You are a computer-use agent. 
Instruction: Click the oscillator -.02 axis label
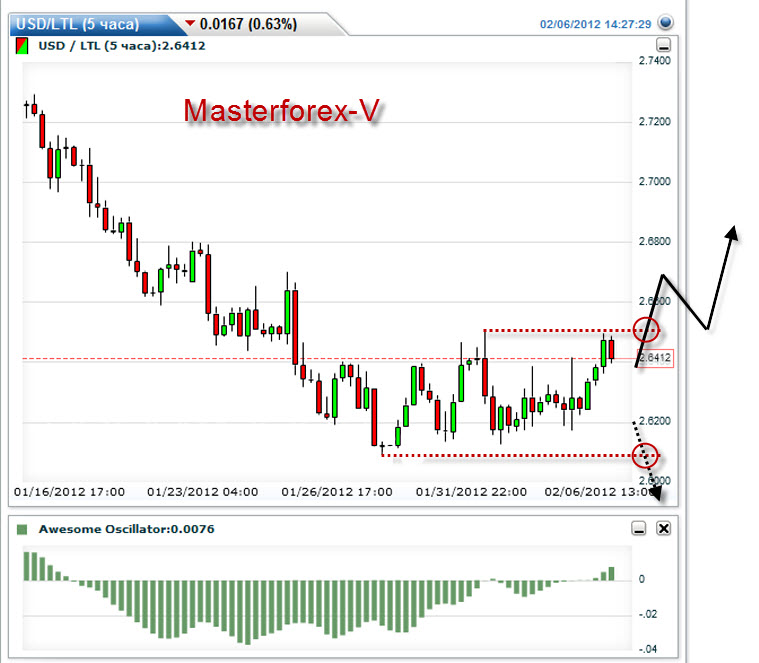pyautogui.click(x=648, y=615)
